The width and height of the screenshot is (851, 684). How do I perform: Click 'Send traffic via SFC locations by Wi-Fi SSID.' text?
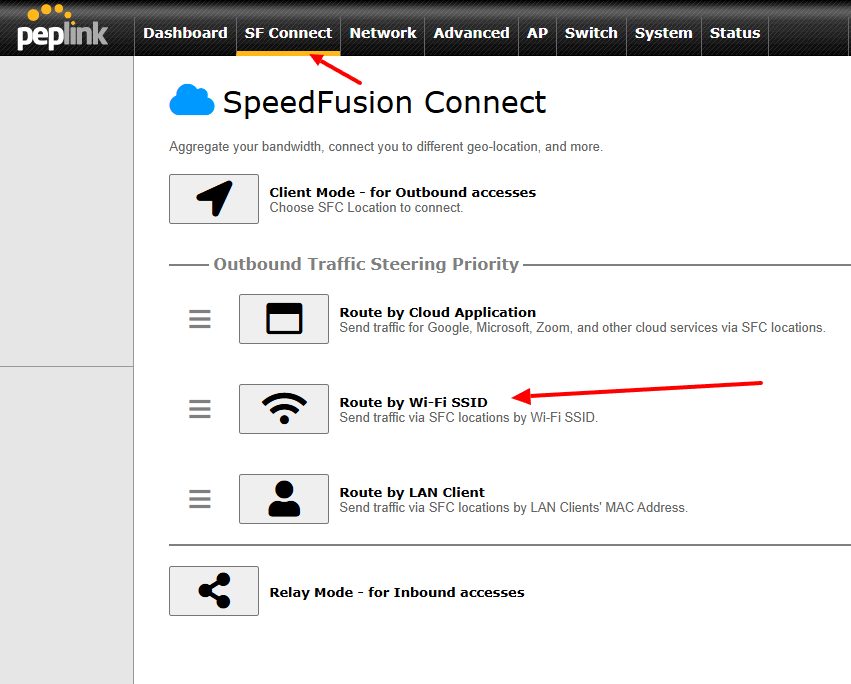coord(468,417)
